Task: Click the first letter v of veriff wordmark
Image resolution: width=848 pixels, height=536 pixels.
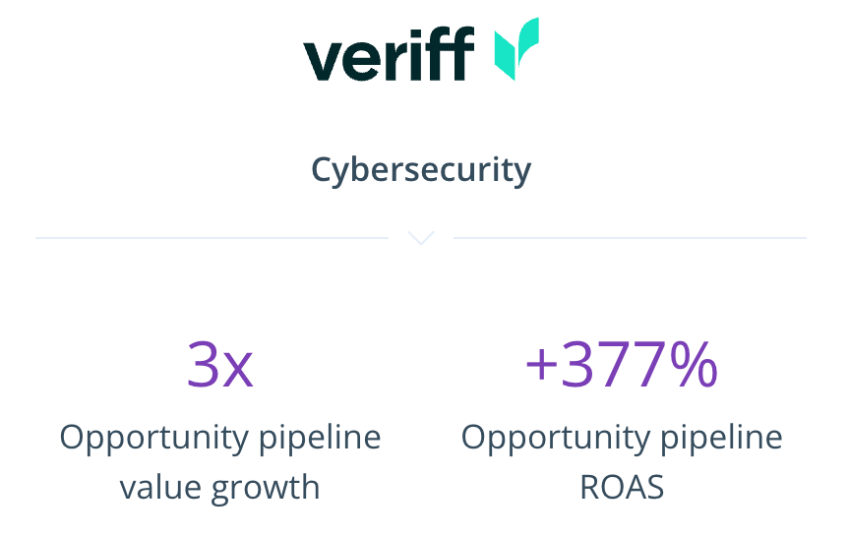Action: [322, 59]
